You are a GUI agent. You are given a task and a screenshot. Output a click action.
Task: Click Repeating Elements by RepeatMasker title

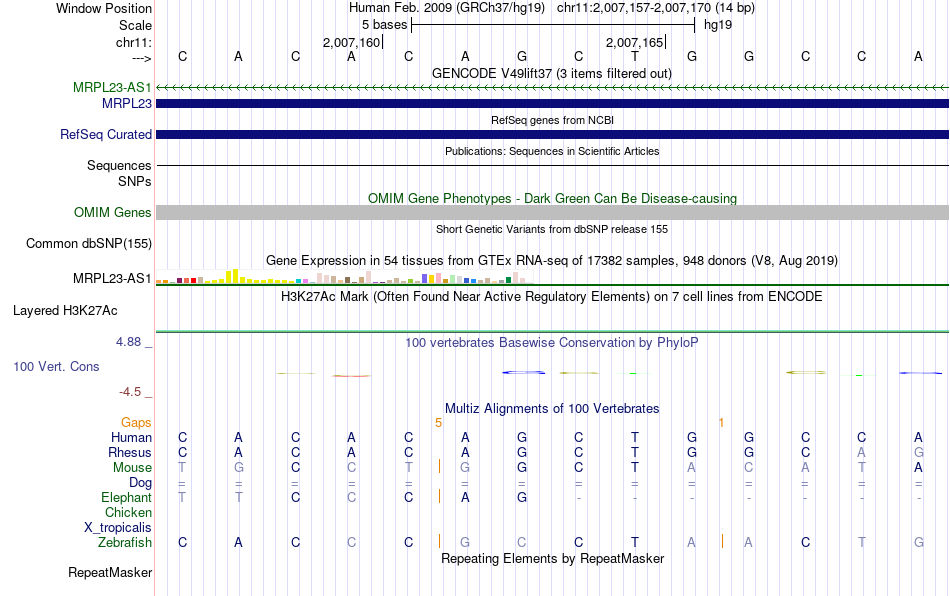coord(552,558)
